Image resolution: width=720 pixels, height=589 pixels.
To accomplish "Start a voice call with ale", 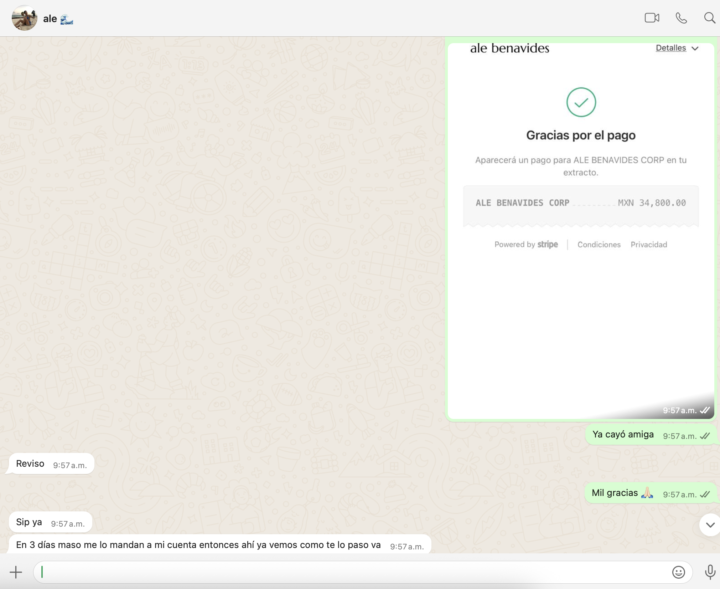I will (681, 18).
